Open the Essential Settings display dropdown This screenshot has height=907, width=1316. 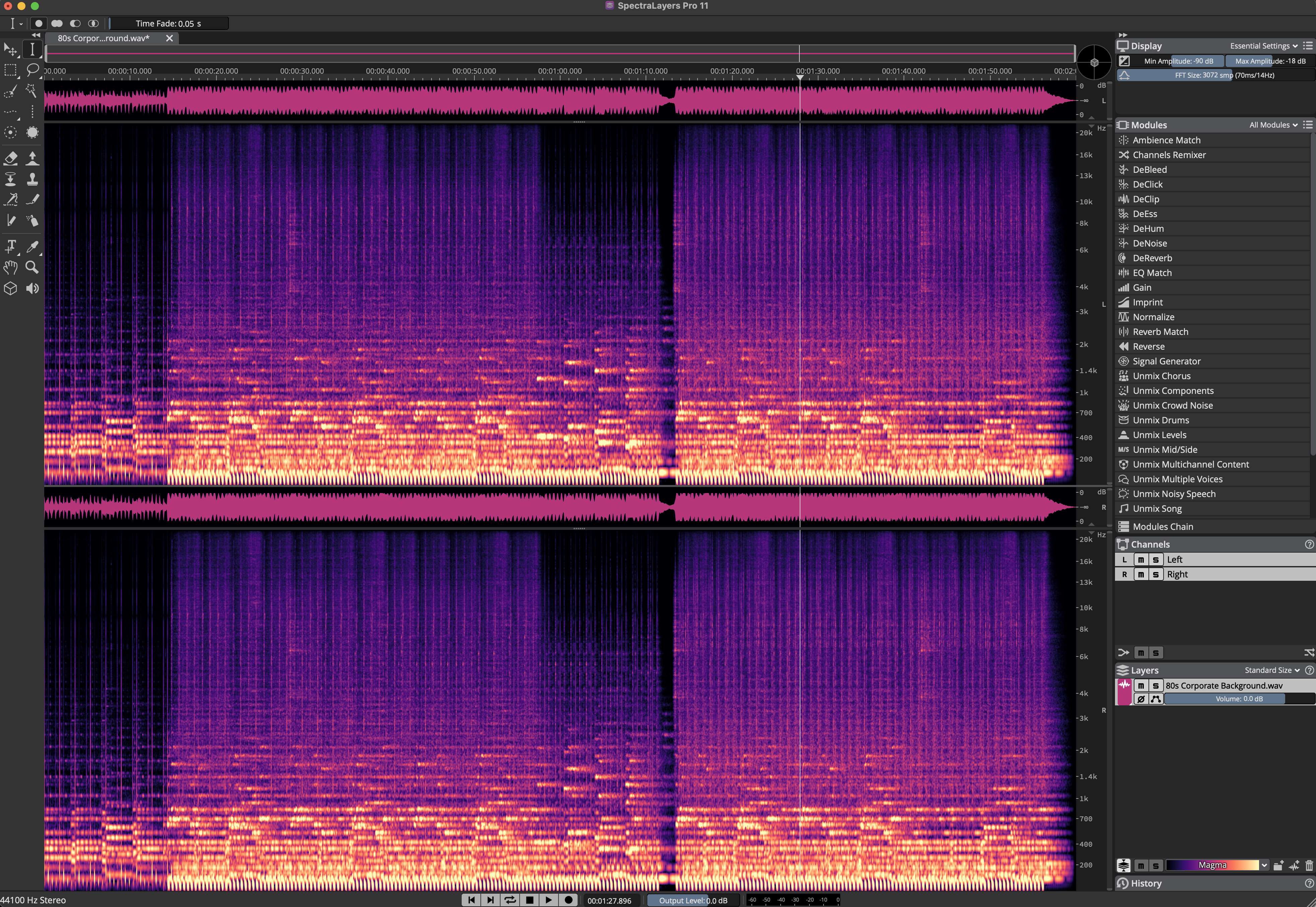point(1263,46)
